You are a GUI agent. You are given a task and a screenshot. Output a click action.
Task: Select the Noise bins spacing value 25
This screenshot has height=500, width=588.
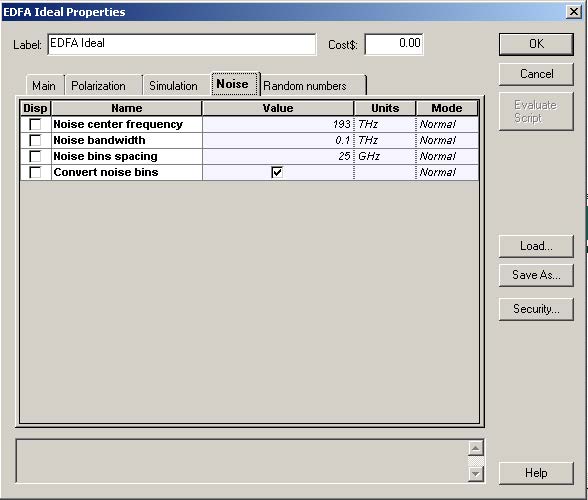tap(278, 156)
